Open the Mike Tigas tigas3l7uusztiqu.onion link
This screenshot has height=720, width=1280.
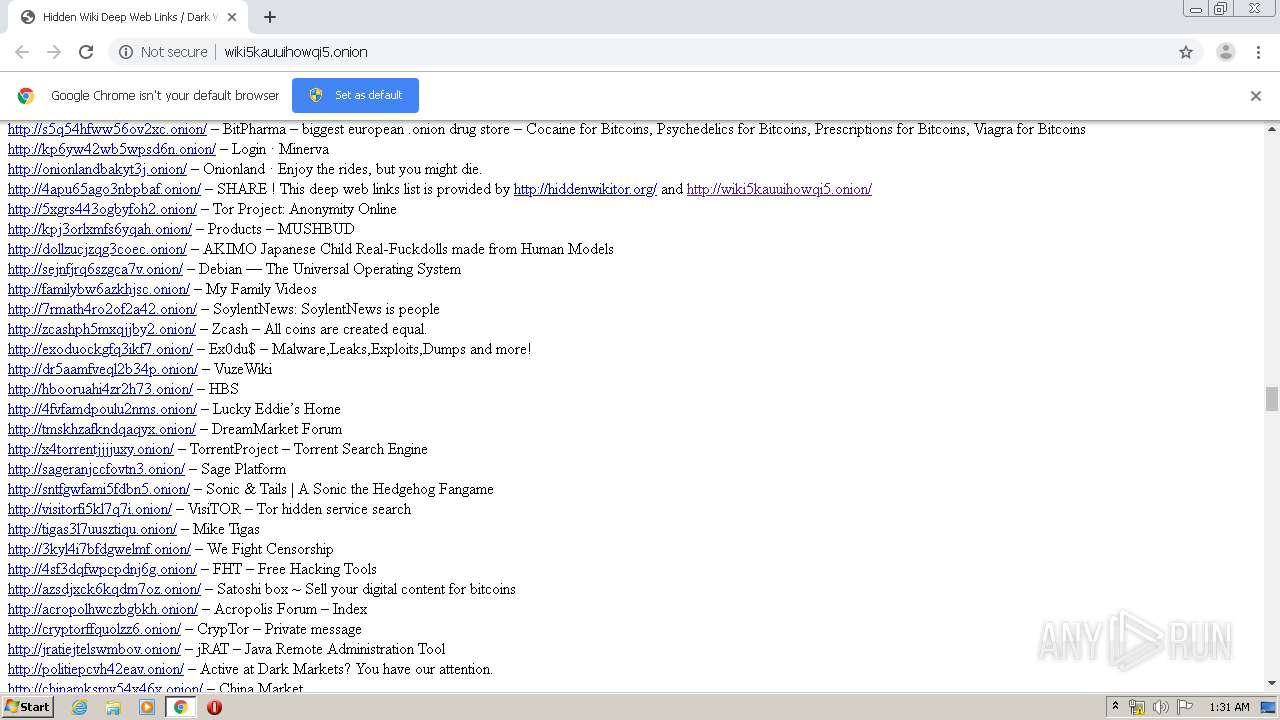click(92, 529)
